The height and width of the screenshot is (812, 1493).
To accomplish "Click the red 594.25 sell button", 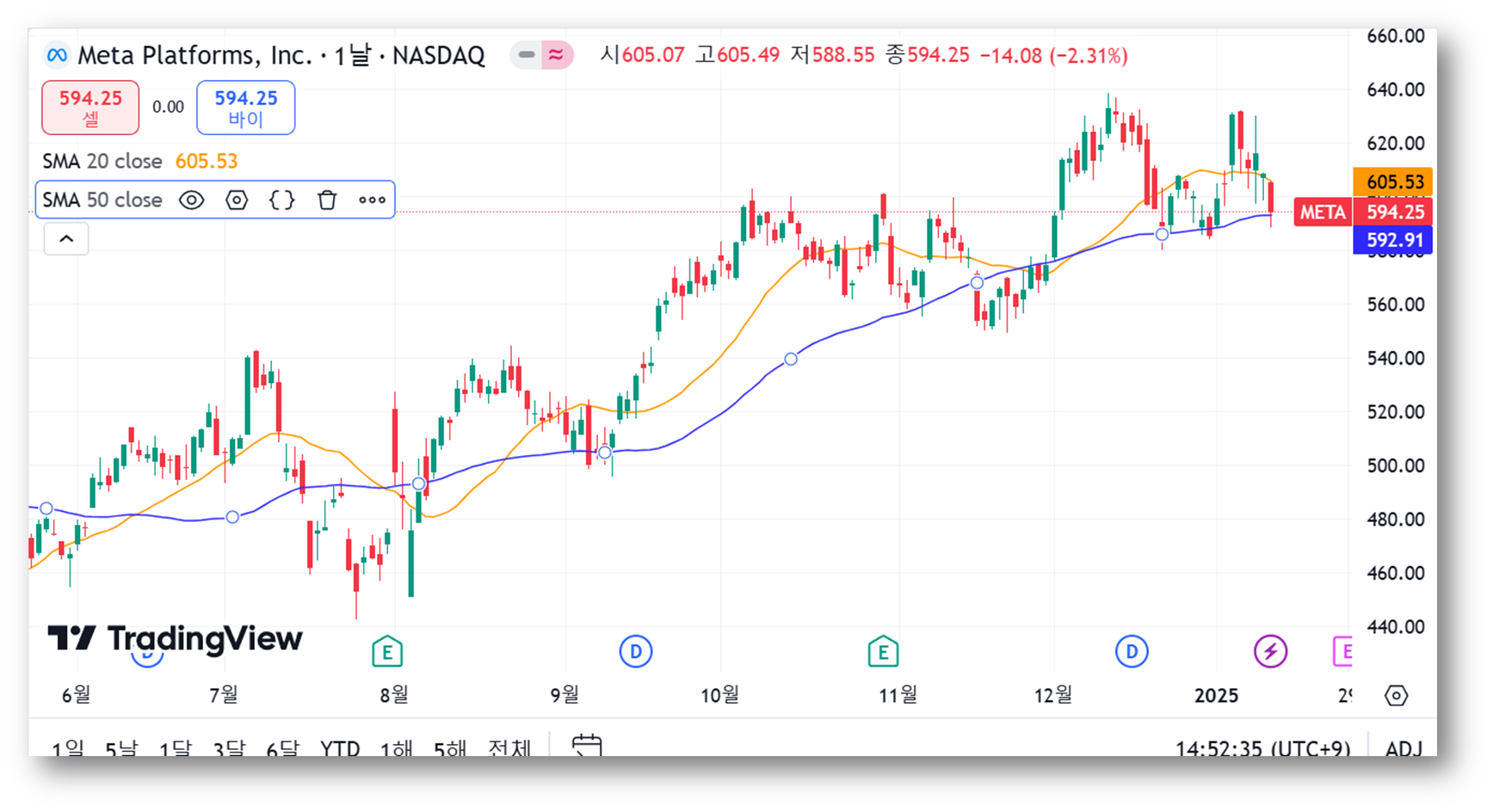I will (90, 108).
